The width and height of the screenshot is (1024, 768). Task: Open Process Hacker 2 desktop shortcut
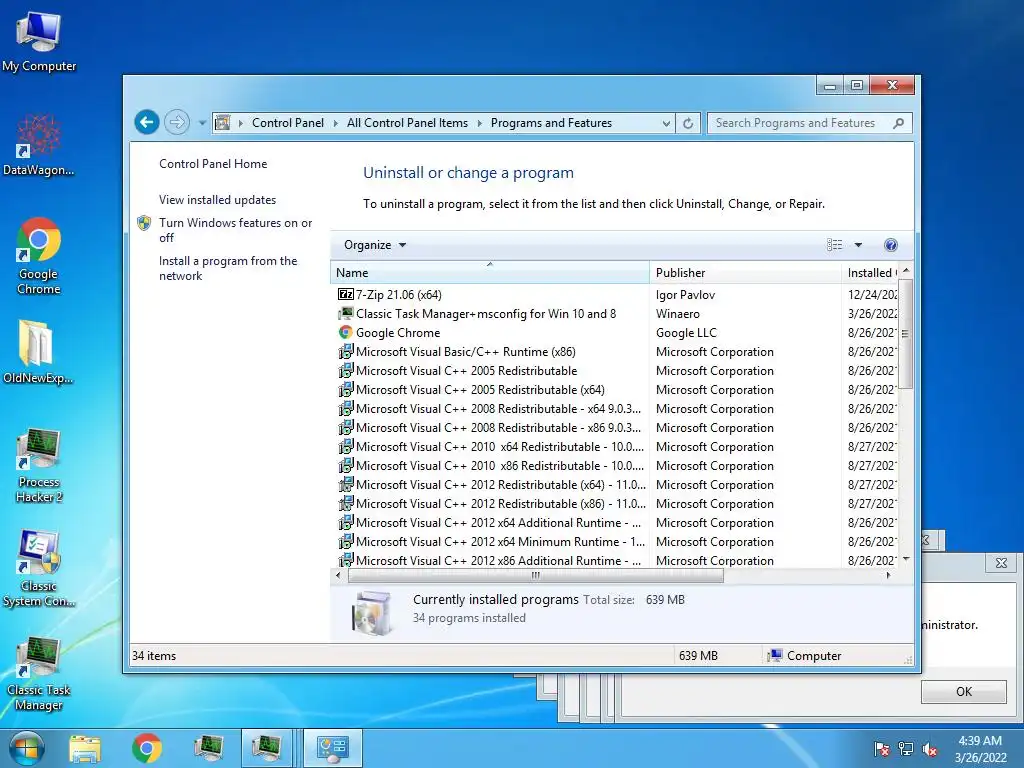39,465
